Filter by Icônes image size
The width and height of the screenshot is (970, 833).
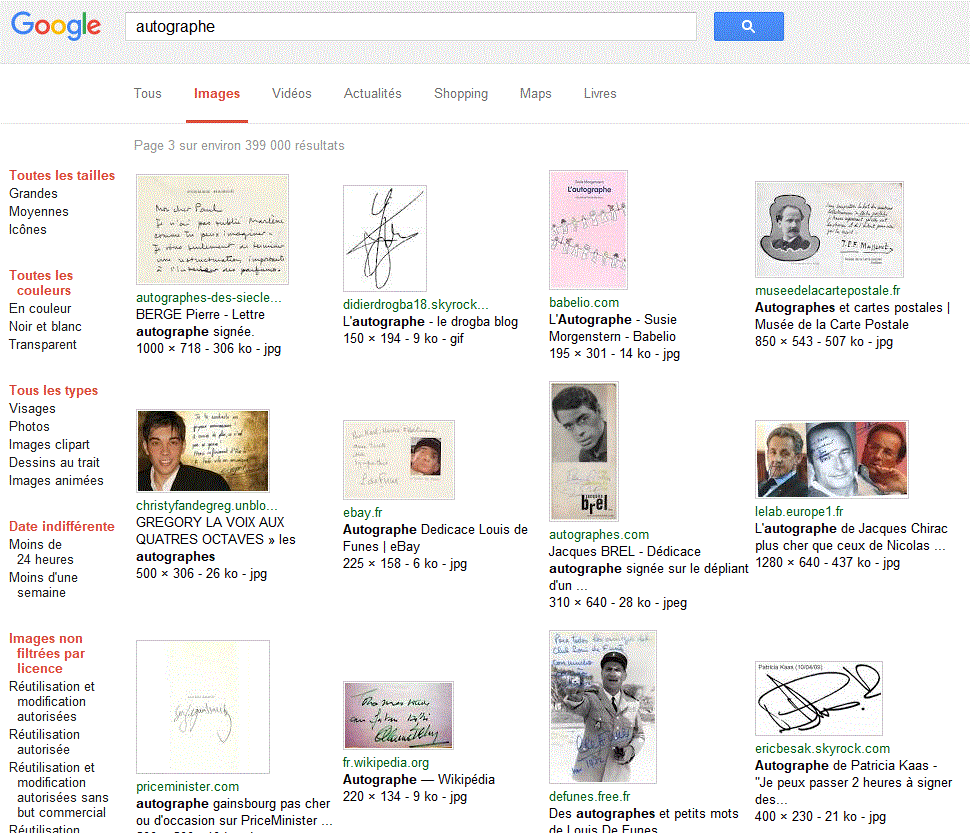(28, 229)
